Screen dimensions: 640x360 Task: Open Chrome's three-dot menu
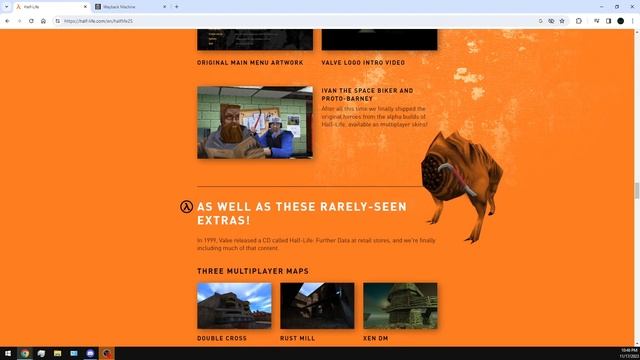point(632,21)
